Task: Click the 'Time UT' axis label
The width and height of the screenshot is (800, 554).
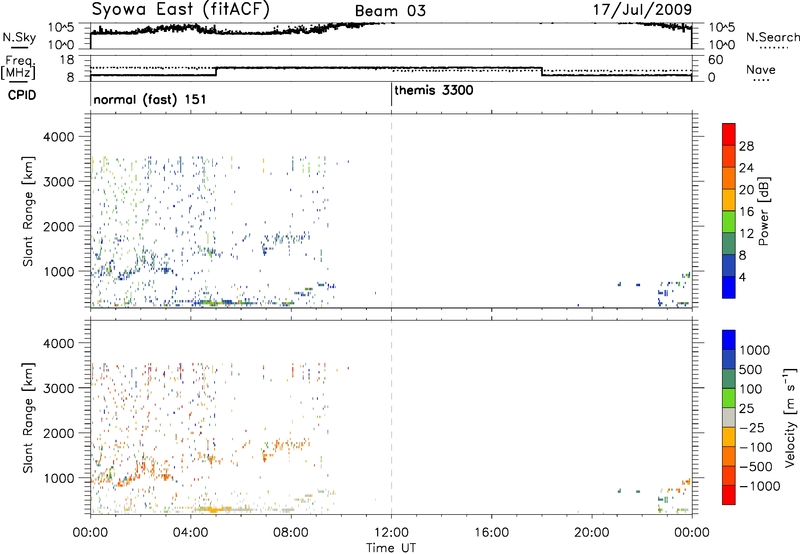Action: pos(391,547)
